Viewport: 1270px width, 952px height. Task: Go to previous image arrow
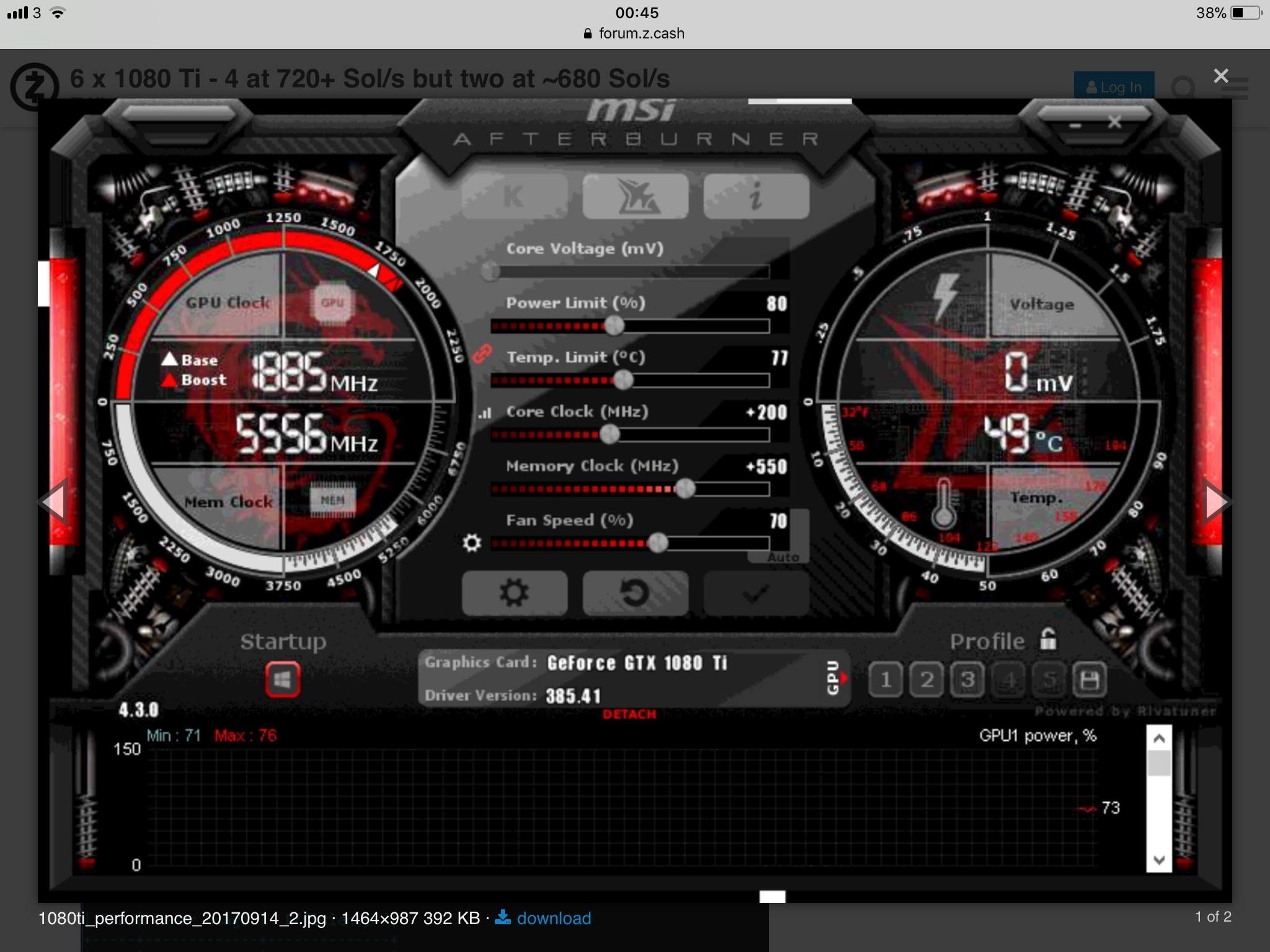coord(55,501)
